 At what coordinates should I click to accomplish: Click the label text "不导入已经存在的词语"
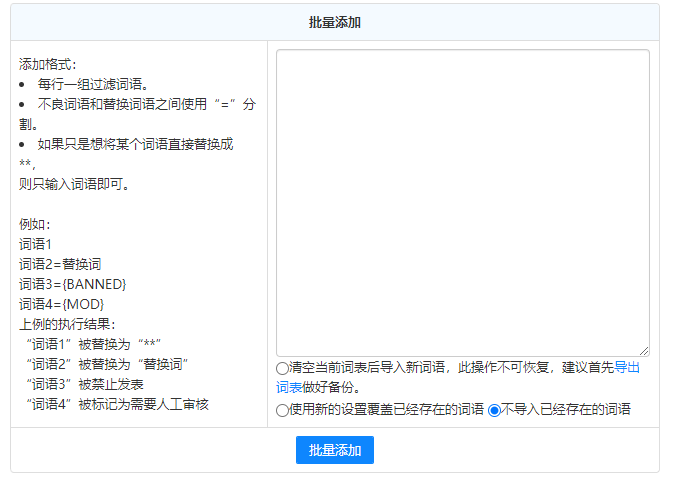coord(565,410)
